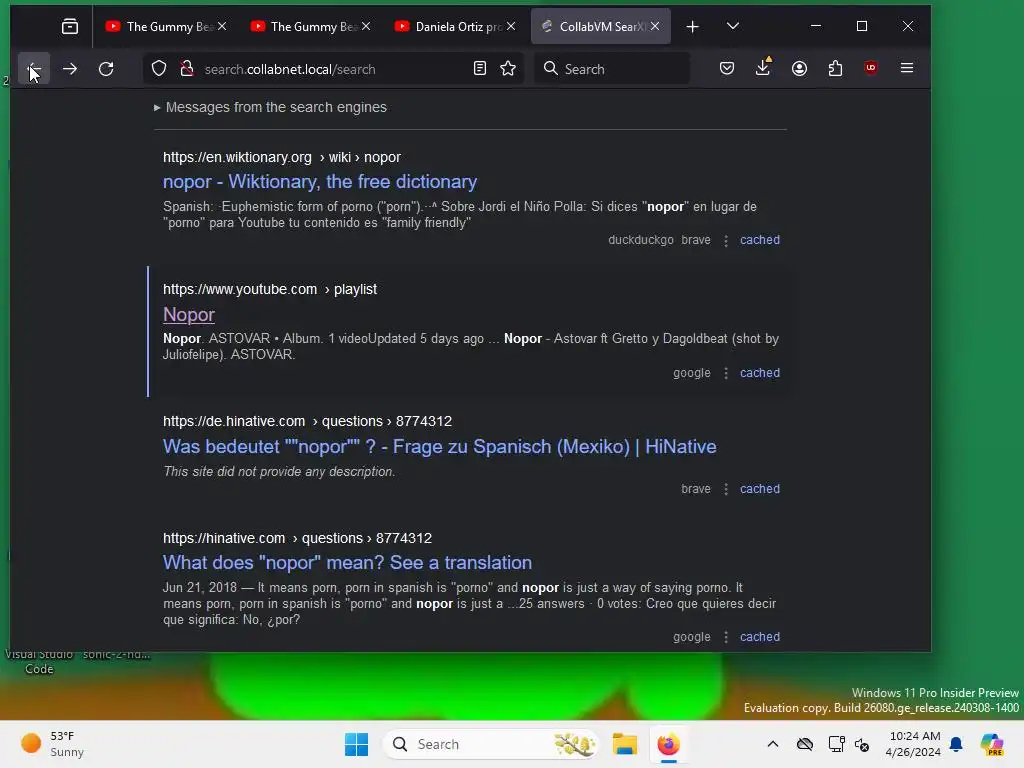Image resolution: width=1024 pixels, height=768 pixels.
Task: Switch to the Daniela Ortiz YouTube tab
Action: coord(449,26)
